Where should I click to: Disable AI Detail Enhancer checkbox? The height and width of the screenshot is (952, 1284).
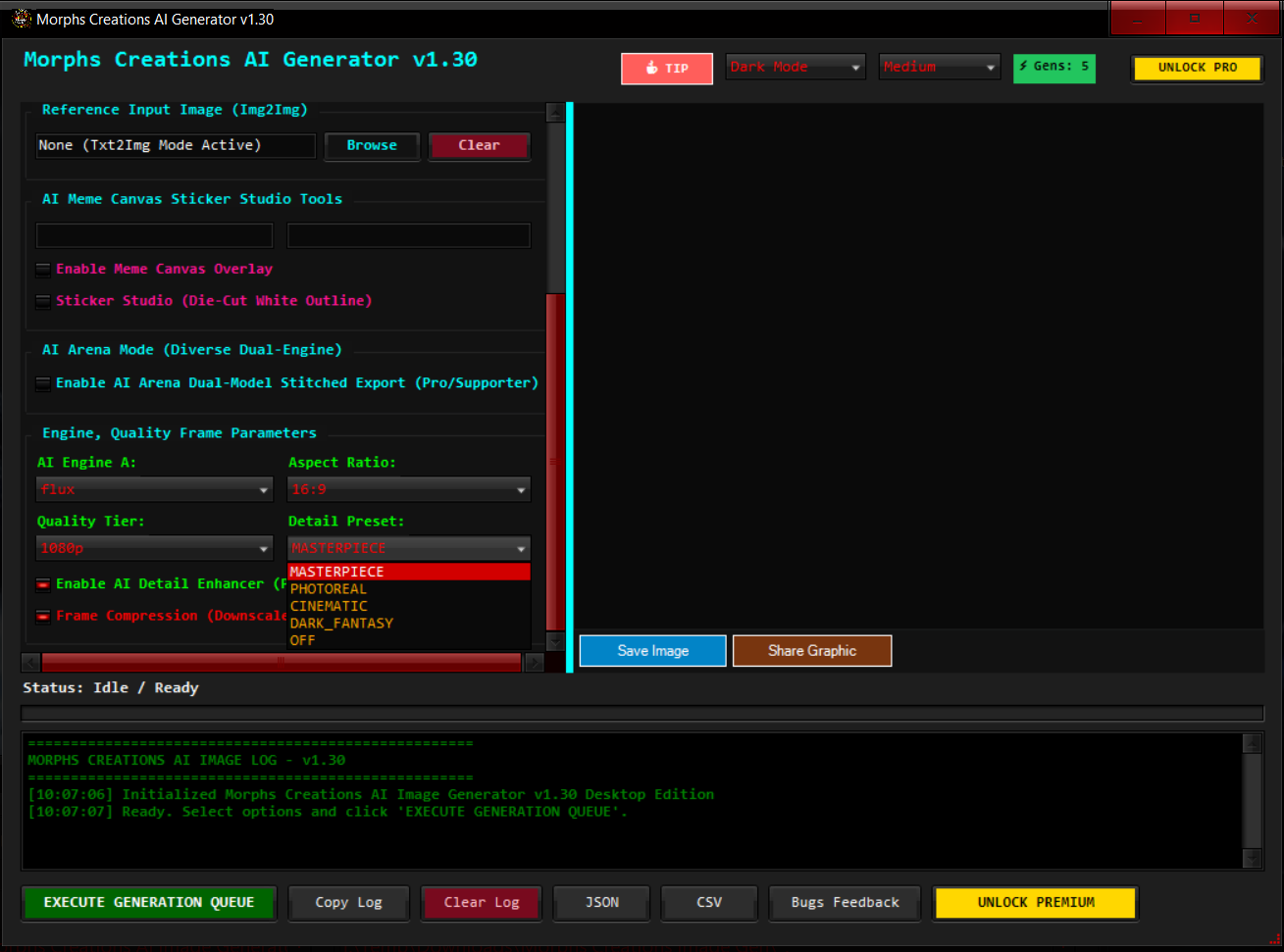coord(43,584)
